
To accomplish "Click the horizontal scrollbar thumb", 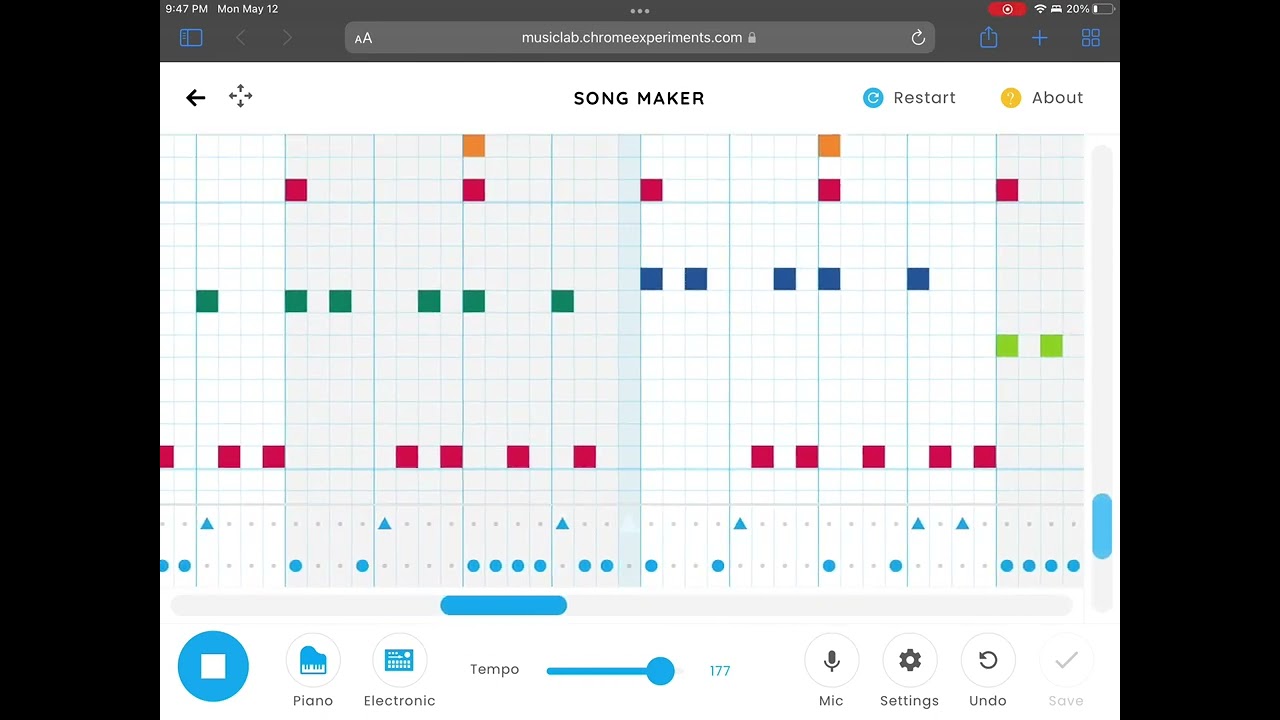I will [x=504, y=605].
